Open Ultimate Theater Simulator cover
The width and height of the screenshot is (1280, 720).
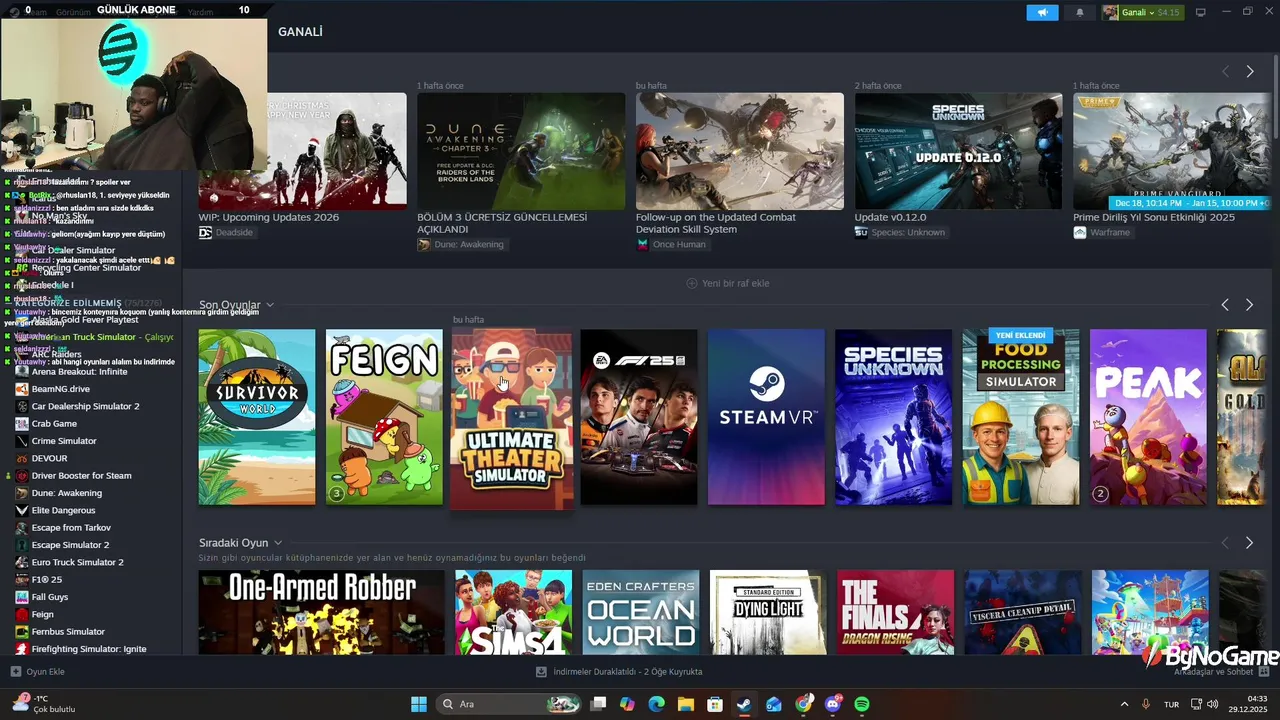[x=512, y=419]
